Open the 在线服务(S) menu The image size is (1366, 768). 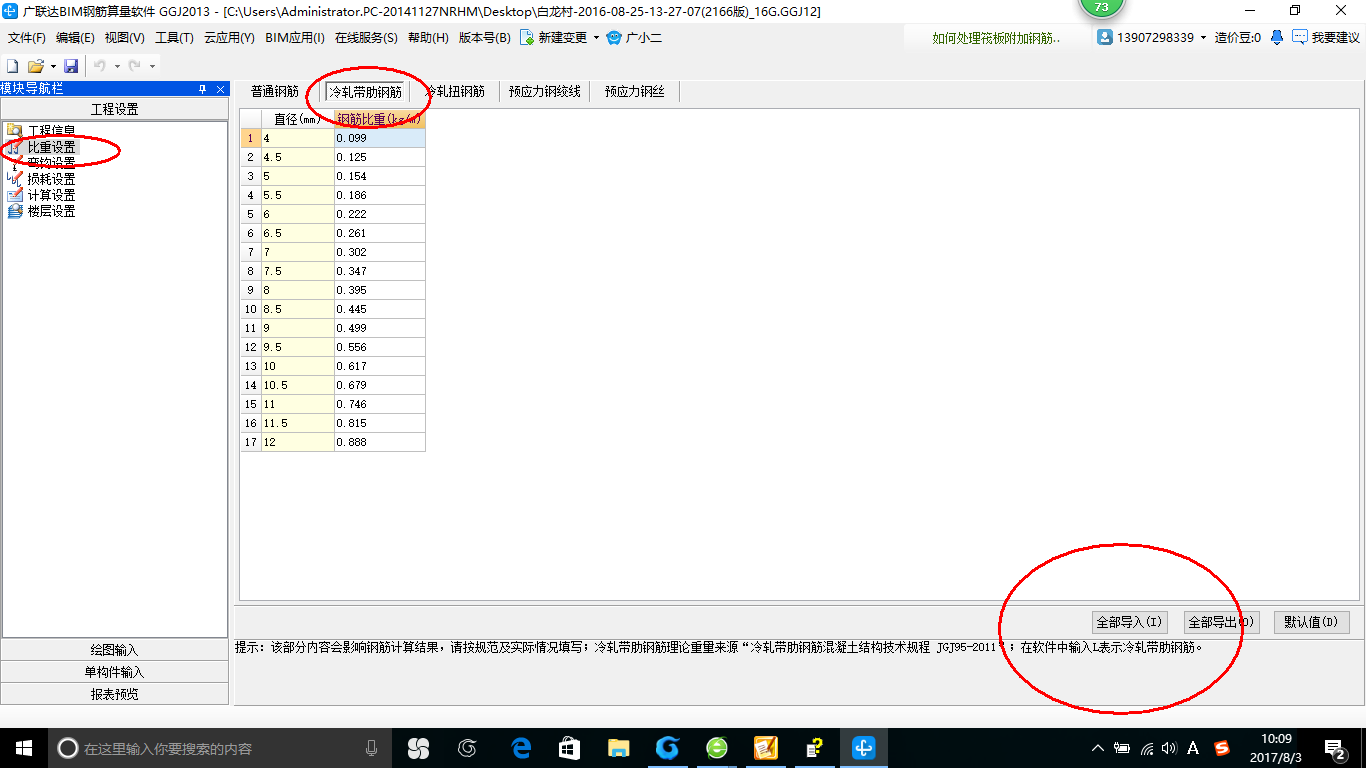click(366, 38)
